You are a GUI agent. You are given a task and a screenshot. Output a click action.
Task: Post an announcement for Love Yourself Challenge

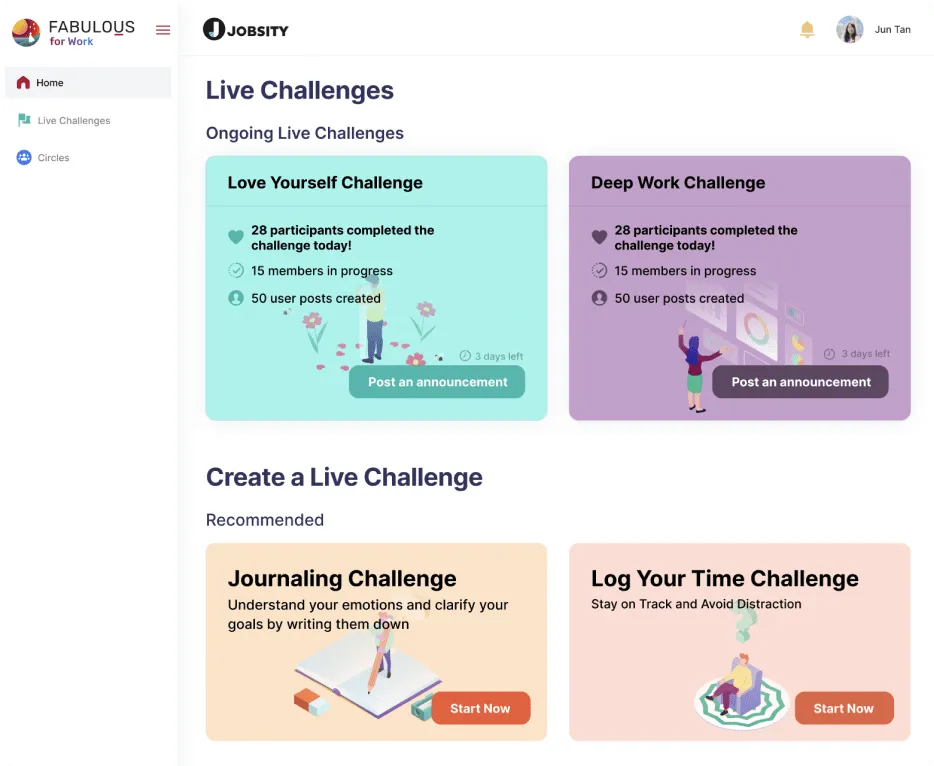point(437,382)
